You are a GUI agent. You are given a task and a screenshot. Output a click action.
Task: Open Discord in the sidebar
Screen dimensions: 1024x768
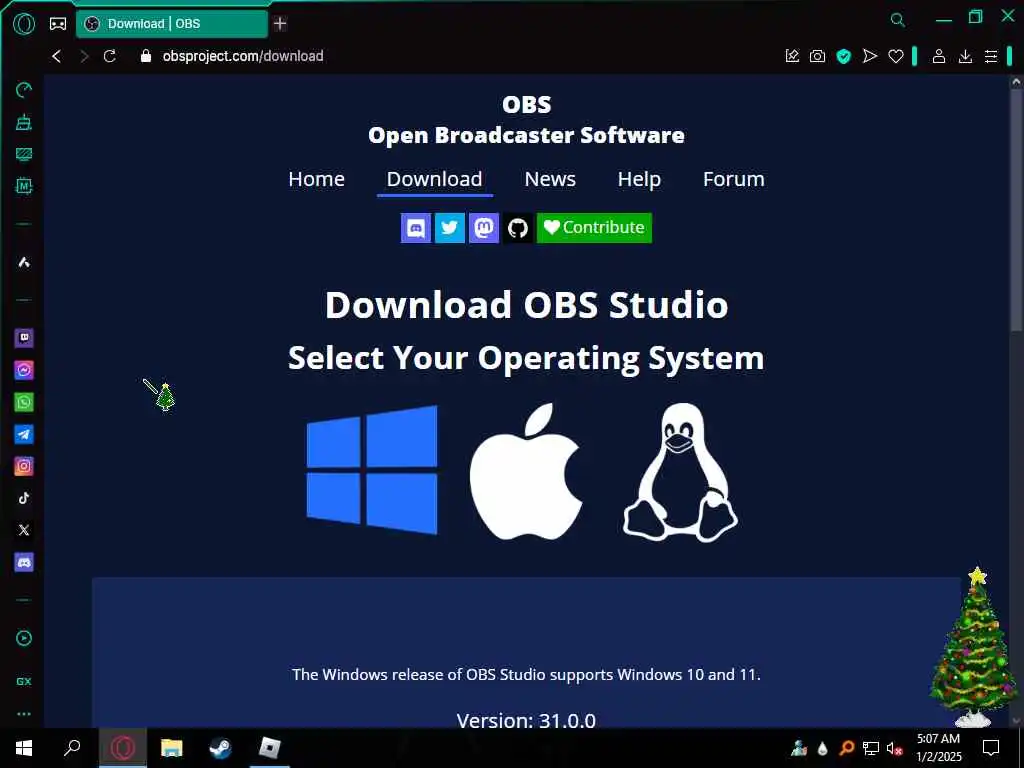point(24,562)
